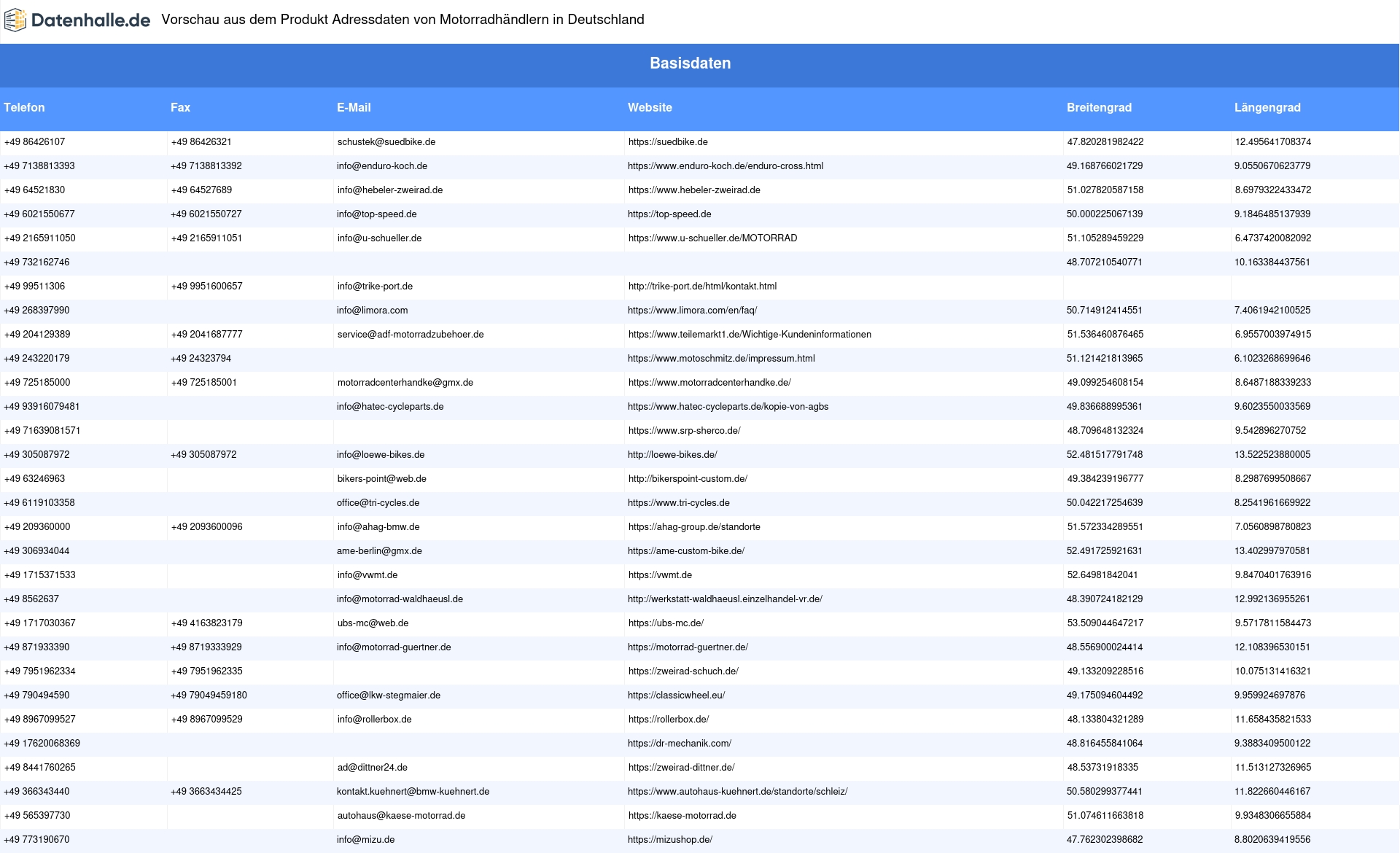Click website https://rollerbox.de/

669,720
